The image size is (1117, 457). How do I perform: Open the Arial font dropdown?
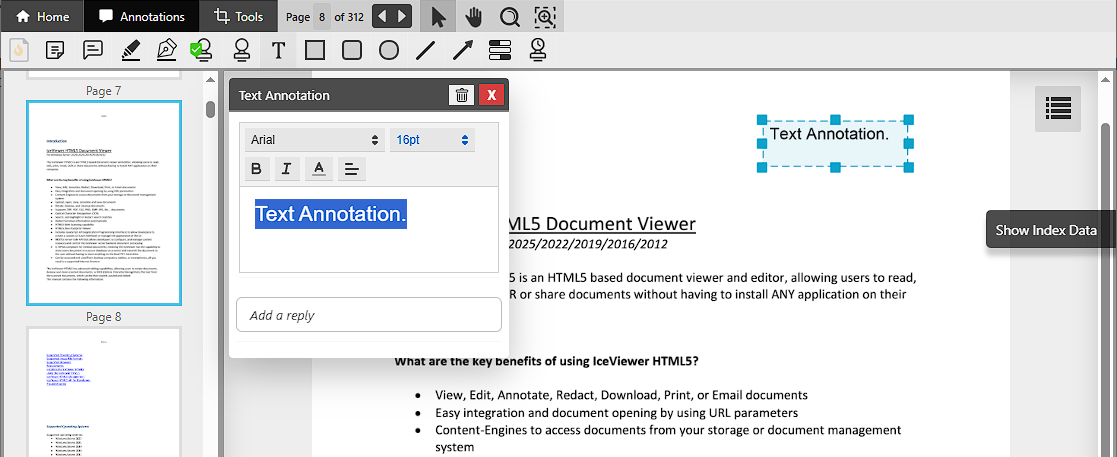pos(314,140)
